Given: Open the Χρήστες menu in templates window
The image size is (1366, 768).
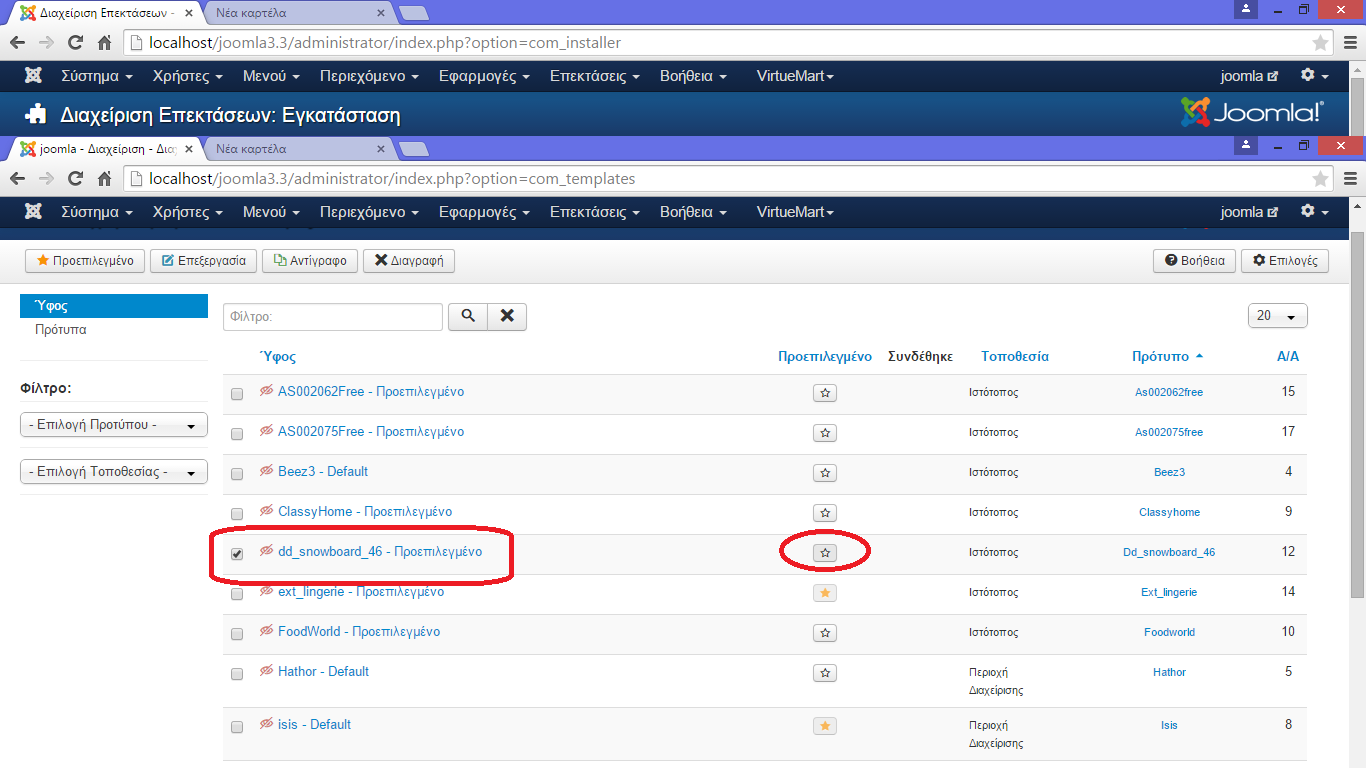Looking at the screenshot, I should (x=187, y=212).
